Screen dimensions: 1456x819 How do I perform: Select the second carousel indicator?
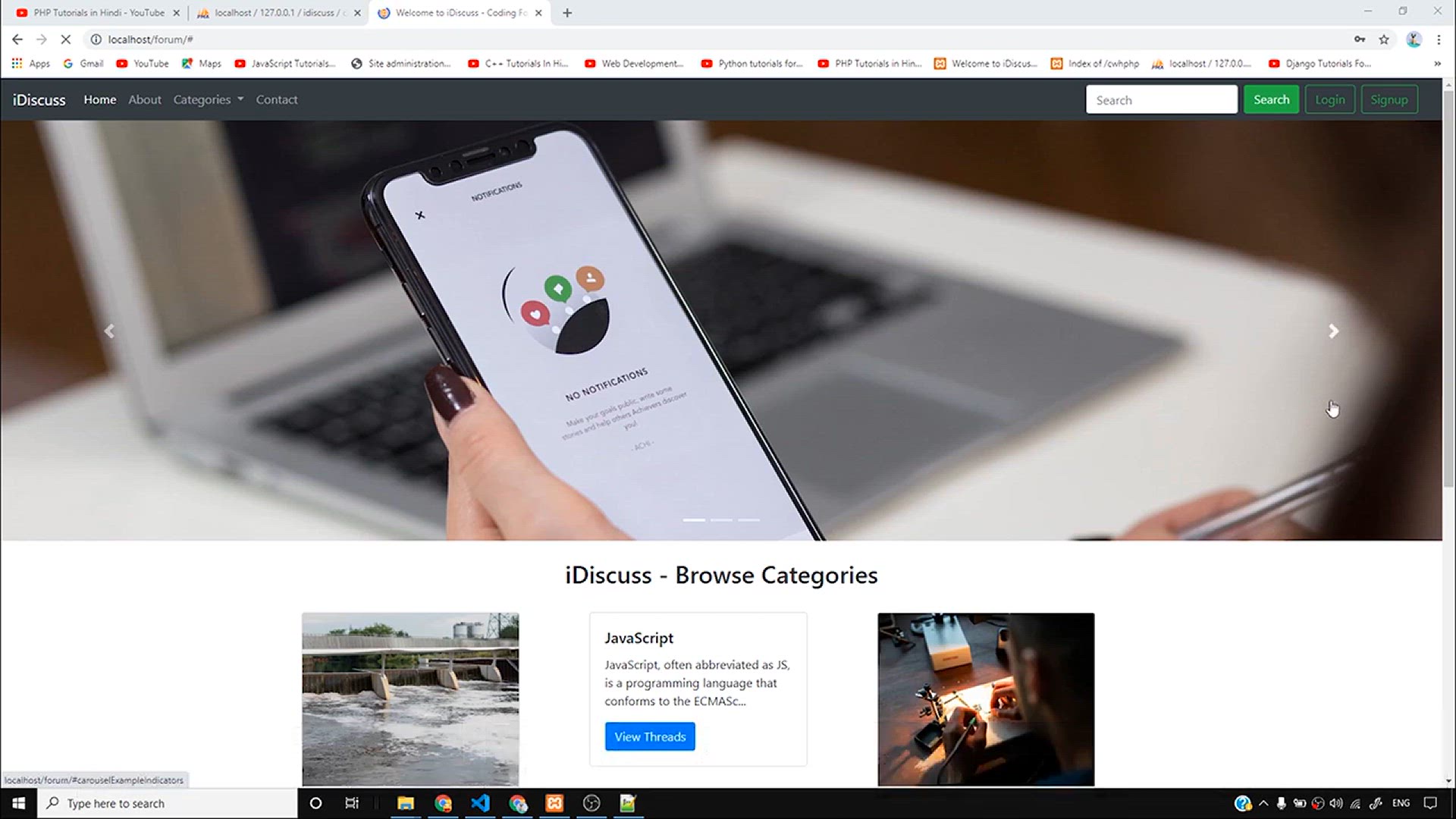click(721, 520)
